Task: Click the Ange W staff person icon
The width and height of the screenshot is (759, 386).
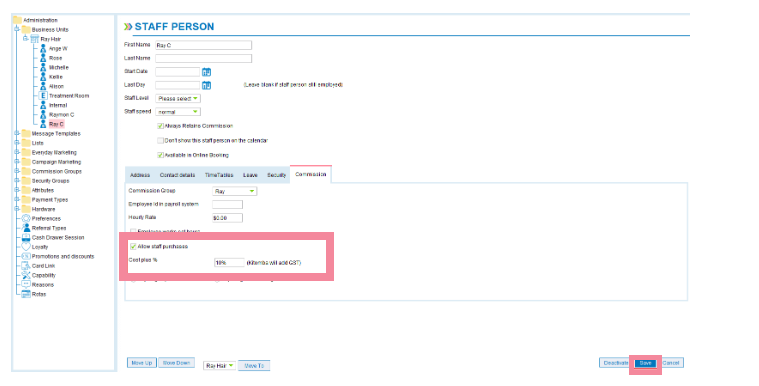Action: pos(43,48)
